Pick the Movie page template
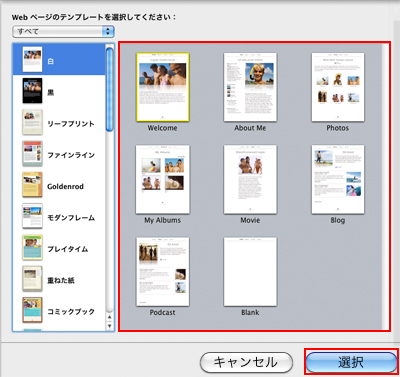Viewport: 400px width, 377px height. 250,179
